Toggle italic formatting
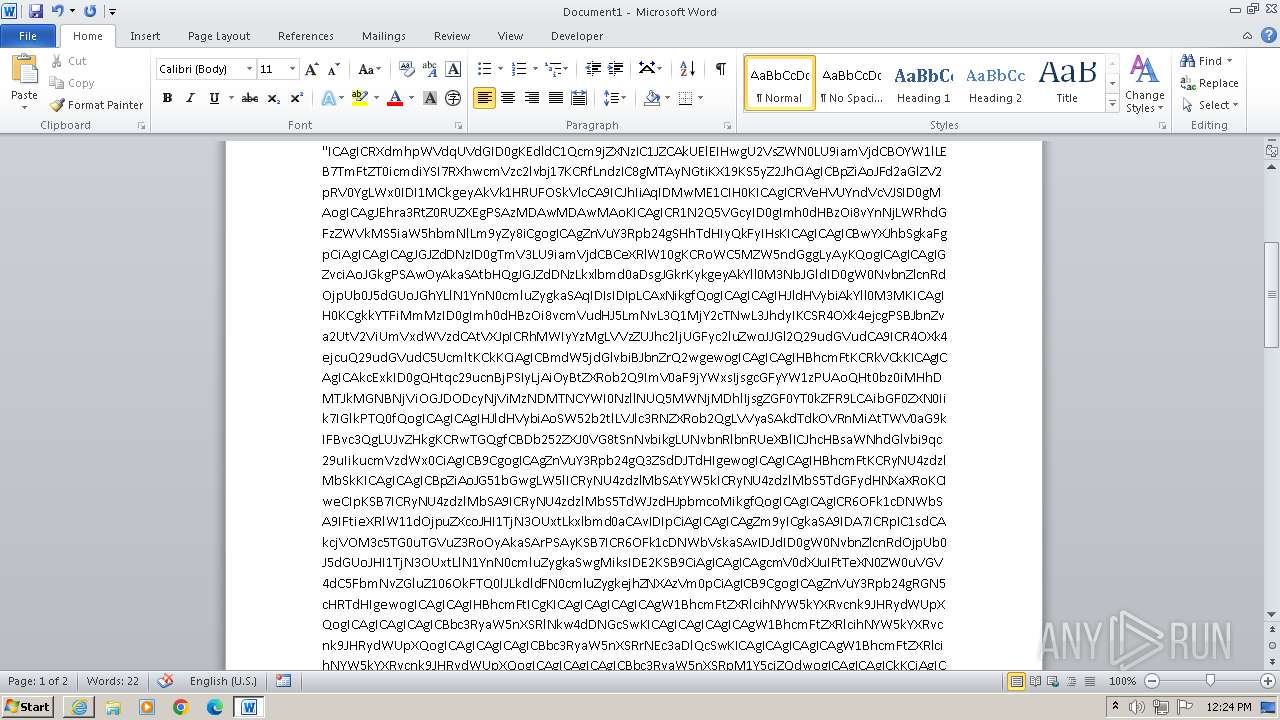 click(x=190, y=98)
